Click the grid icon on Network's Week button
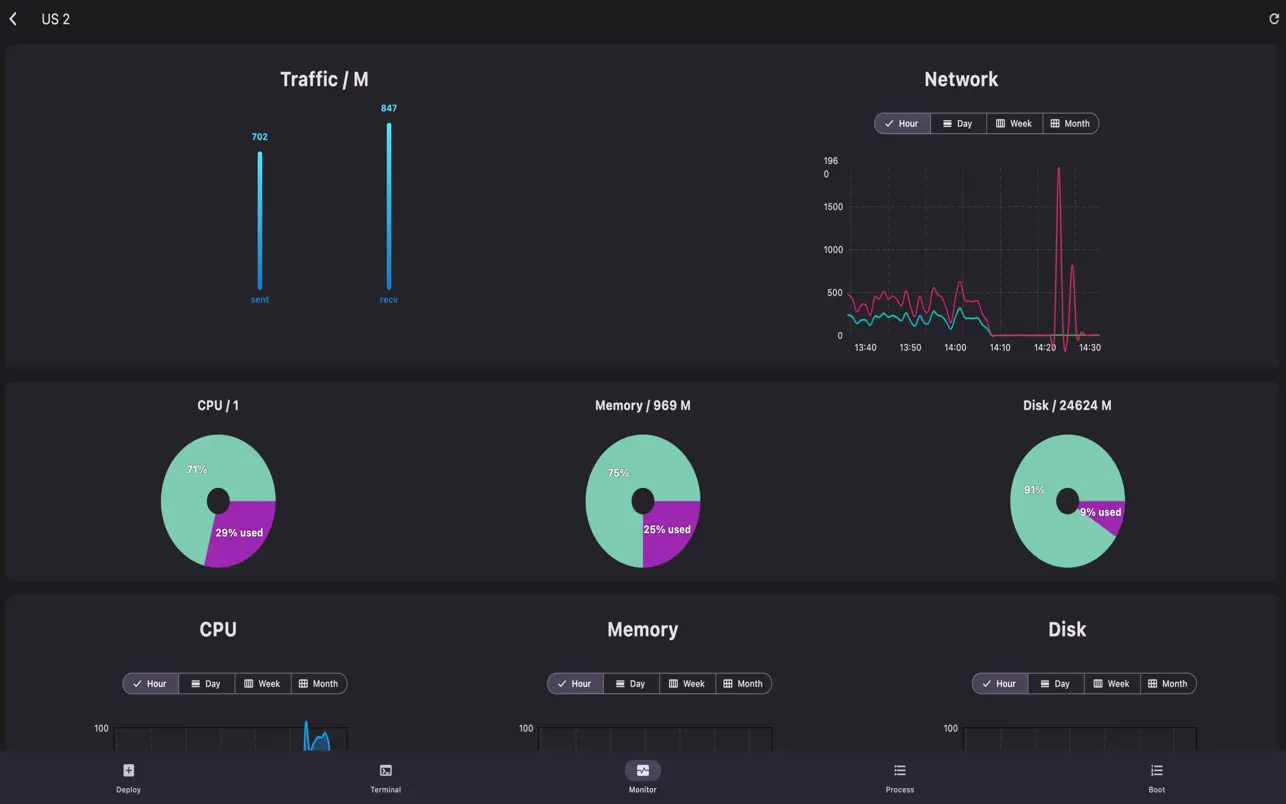Image resolution: width=1286 pixels, height=804 pixels. [x=999, y=123]
